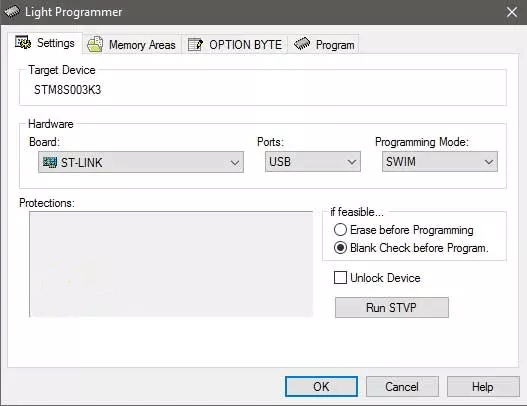Switch to the Memory Areas tab
The height and width of the screenshot is (406, 527).
coord(132,44)
